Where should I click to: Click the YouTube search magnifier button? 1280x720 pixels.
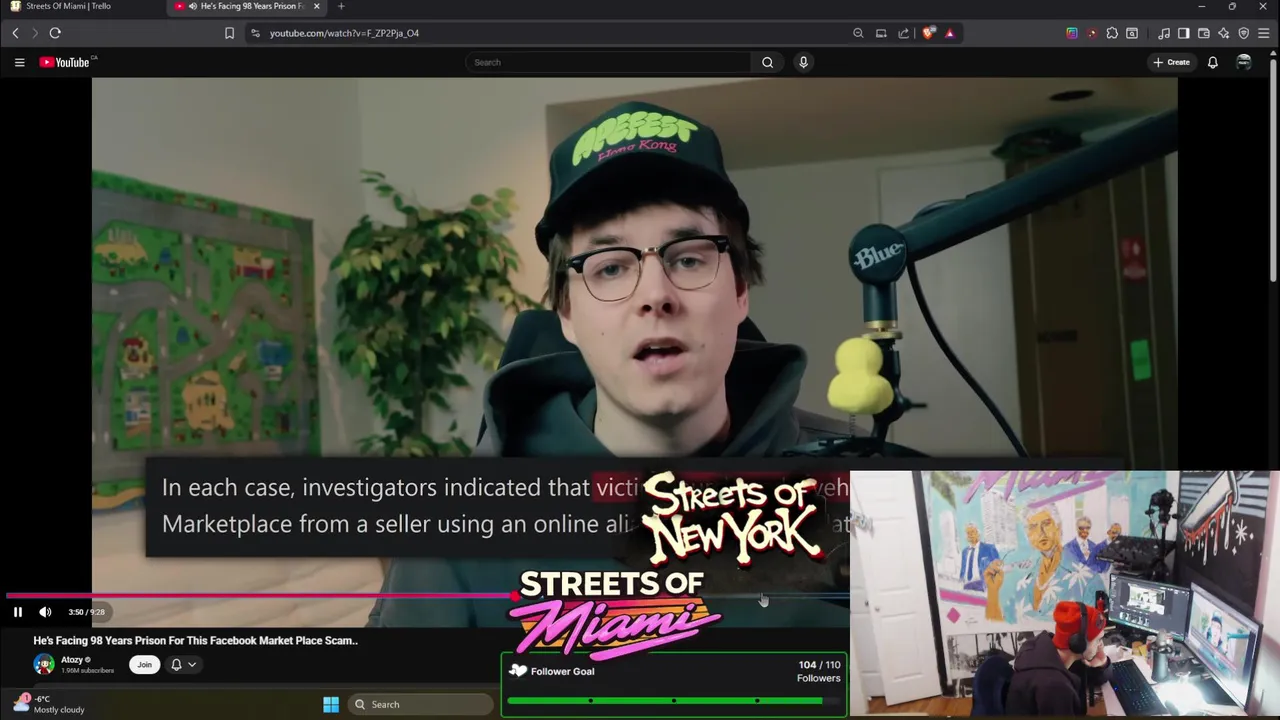[x=767, y=62]
